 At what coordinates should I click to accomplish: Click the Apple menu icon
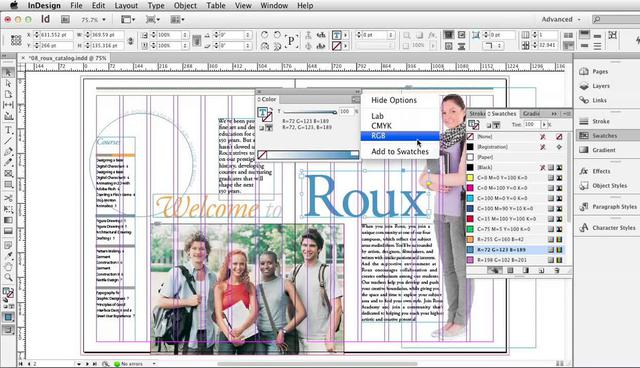tap(14, 5)
